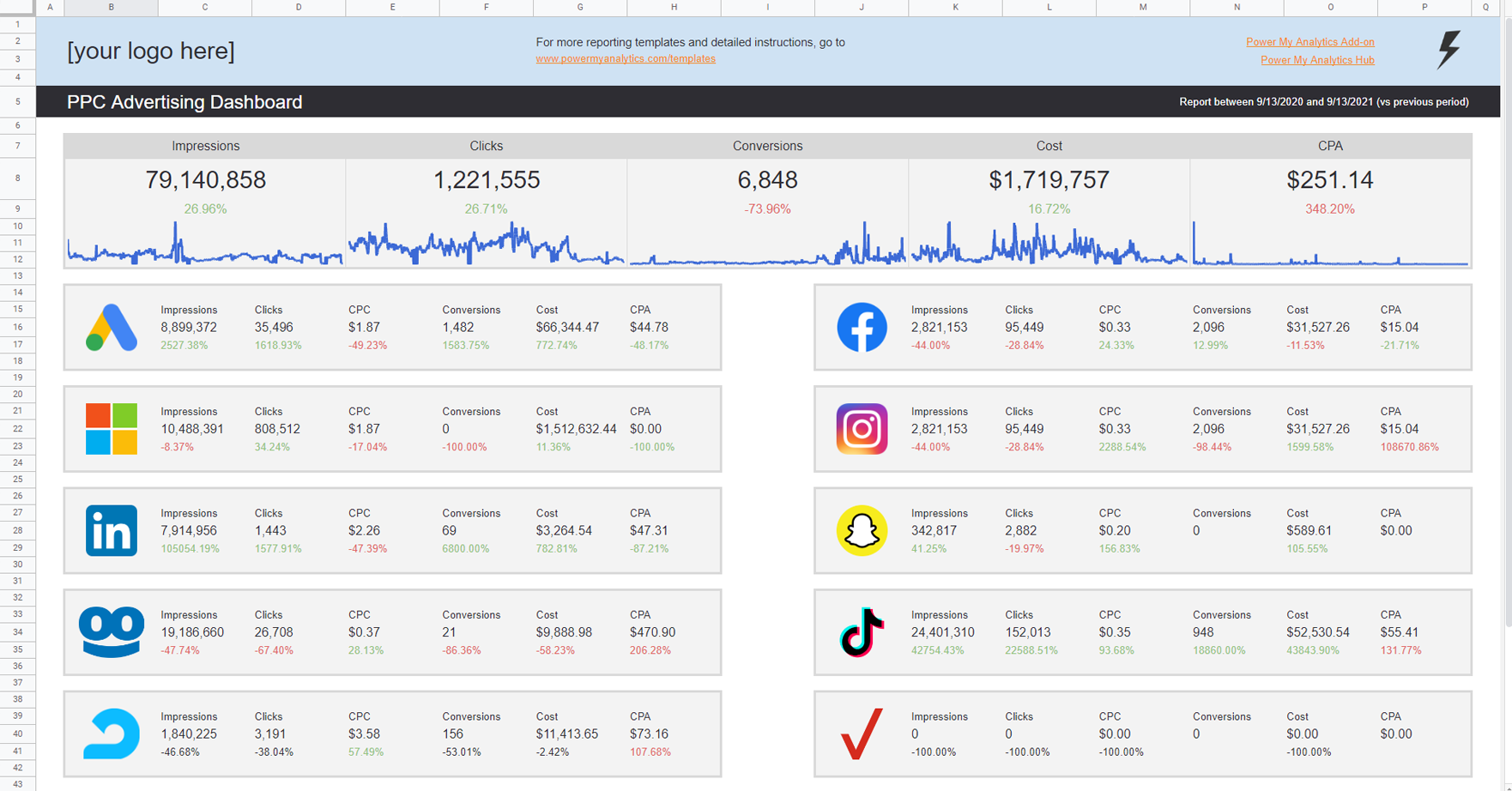
Task: Select TikTok impressions 24,401,310
Action: click(943, 632)
